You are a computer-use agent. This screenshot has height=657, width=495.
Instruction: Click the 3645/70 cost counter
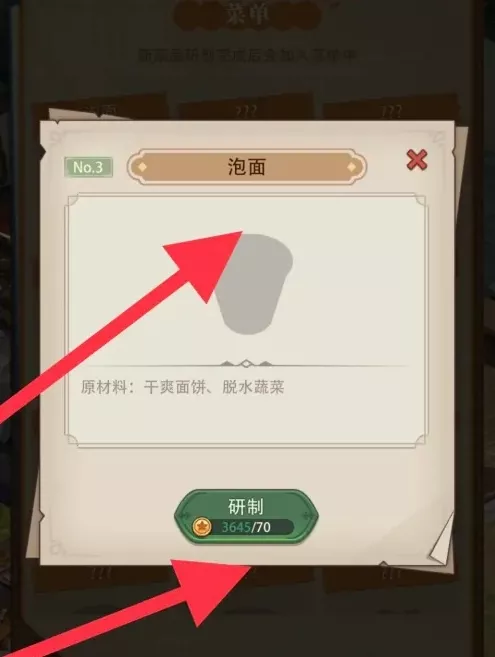246,527
